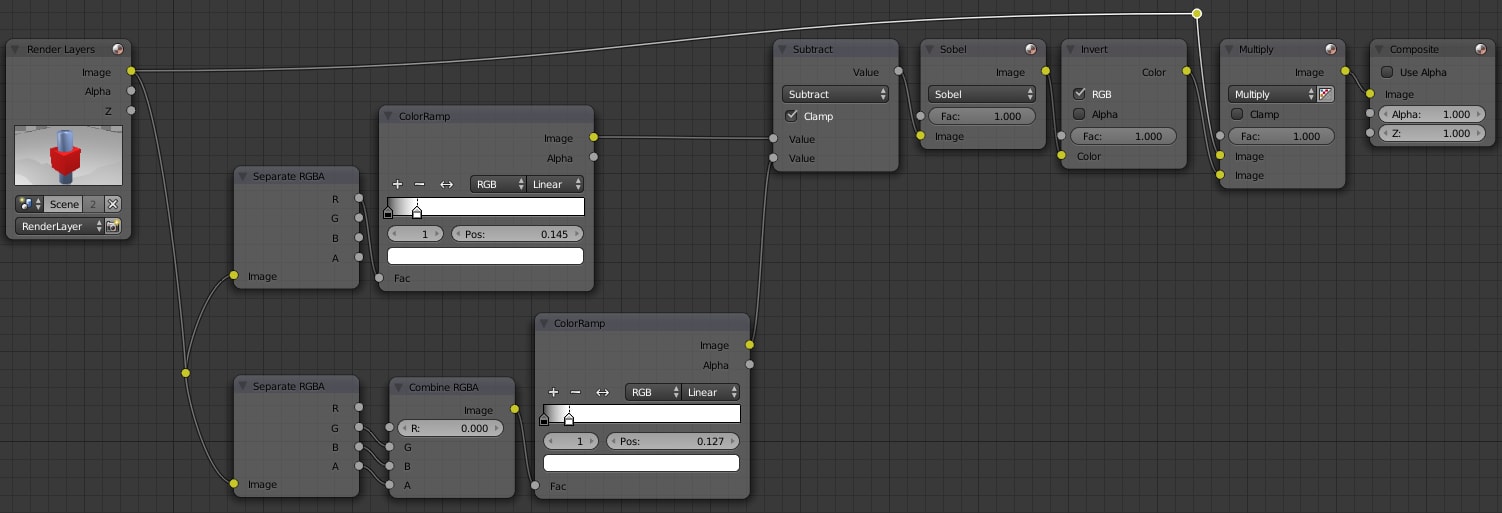Image resolution: width=1502 pixels, height=513 pixels.
Task: Collapse the Sobel node
Action: (929, 49)
